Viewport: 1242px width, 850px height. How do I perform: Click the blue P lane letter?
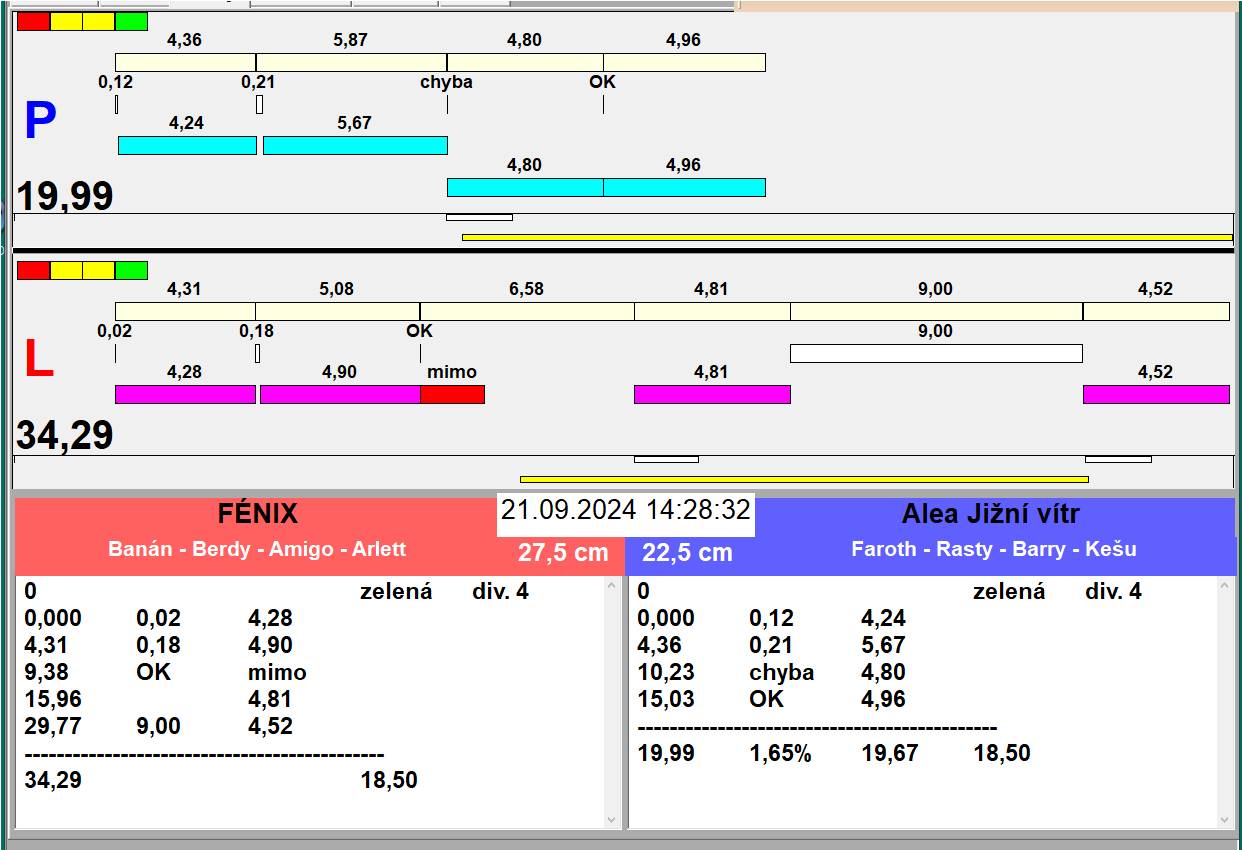40,122
